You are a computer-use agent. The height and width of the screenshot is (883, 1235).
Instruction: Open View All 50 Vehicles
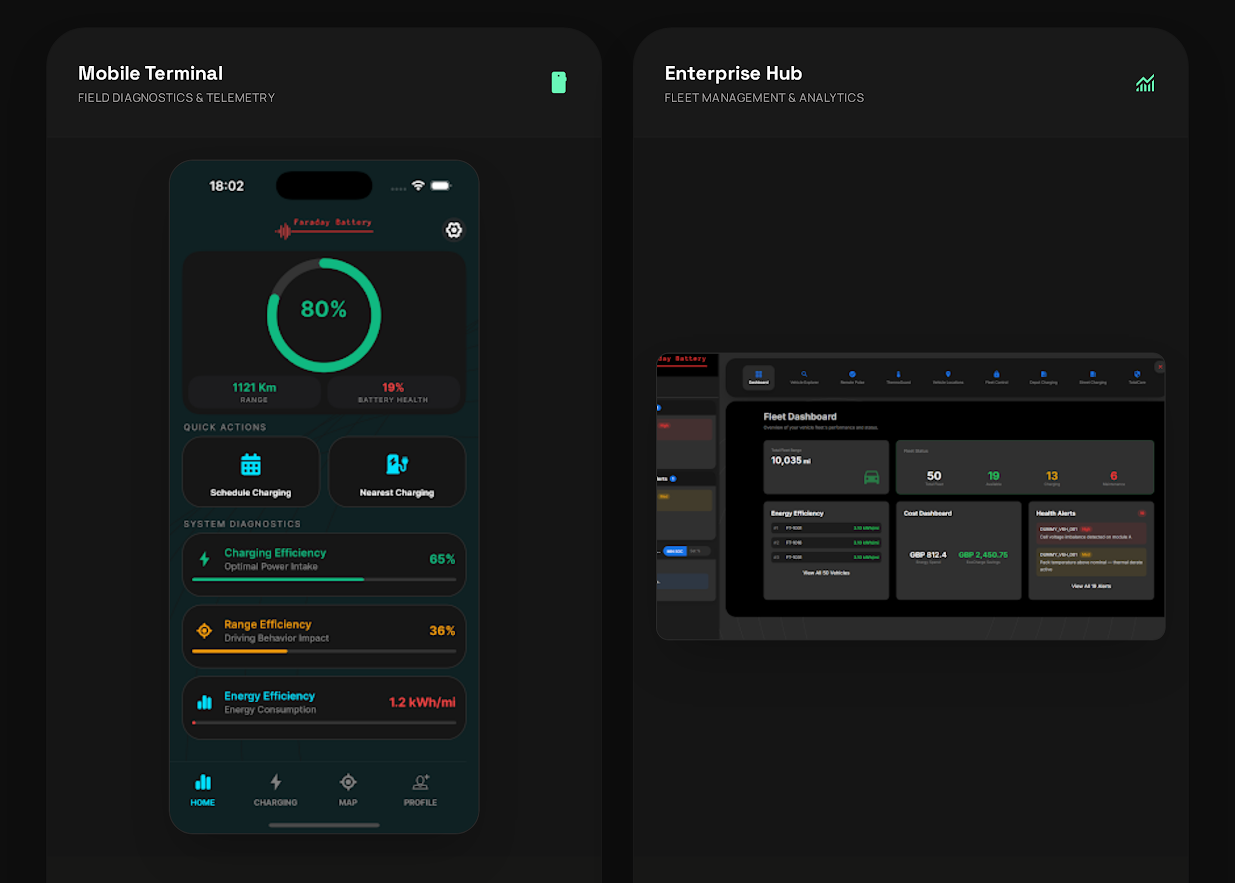coord(826,573)
